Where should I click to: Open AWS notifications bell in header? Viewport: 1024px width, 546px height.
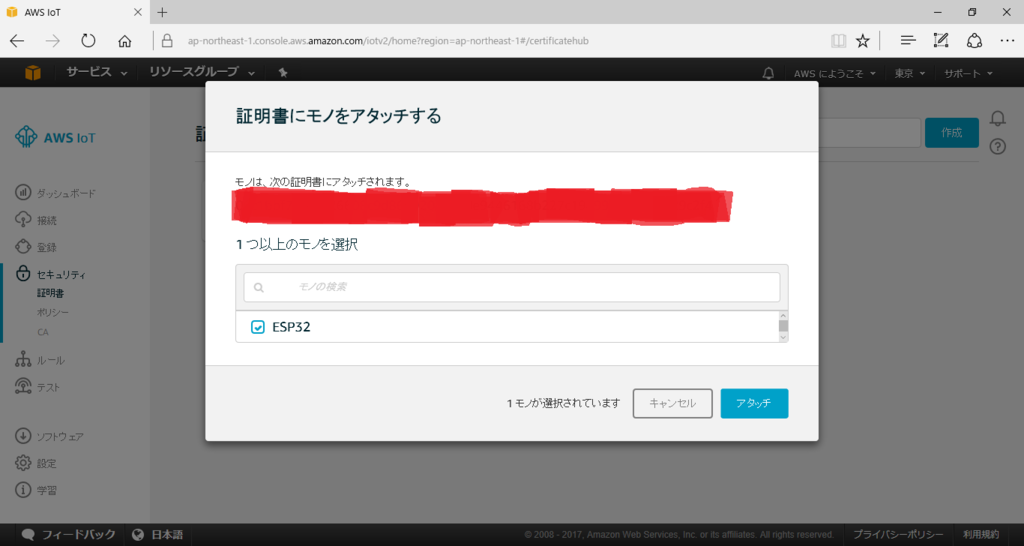pyautogui.click(x=769, y=73)
